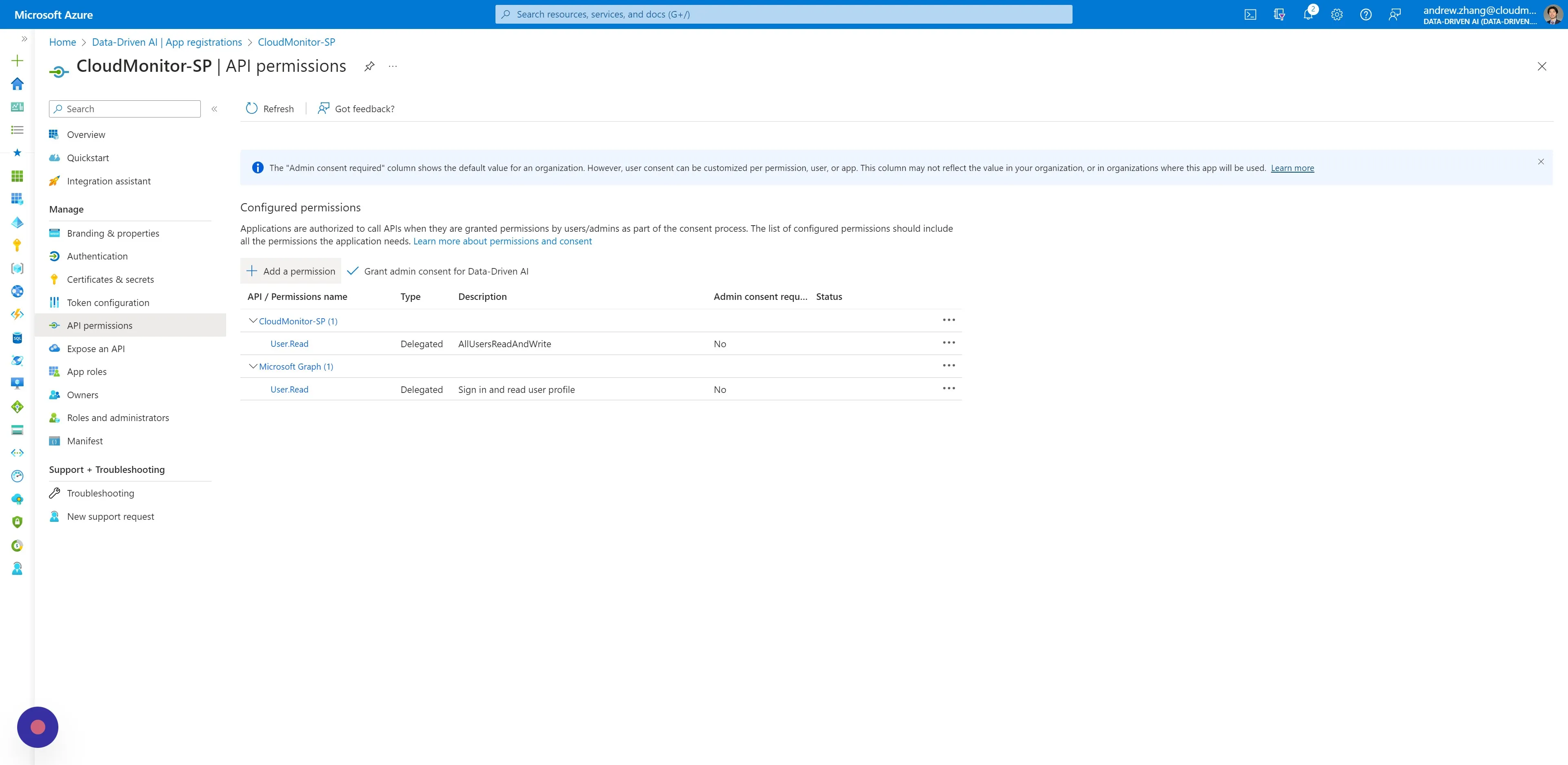The height and width of the screenshot is (765, 1568).
Task: Open the account avatar menu
Action: pos(1553,15)
